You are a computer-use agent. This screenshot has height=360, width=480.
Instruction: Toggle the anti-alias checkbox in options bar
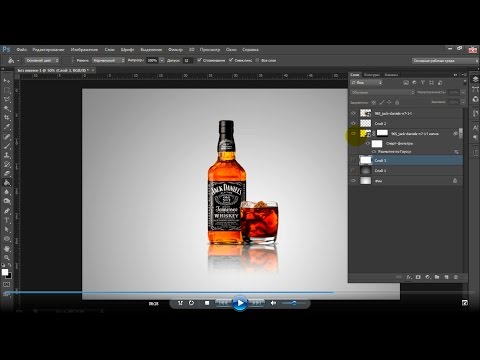199,60
